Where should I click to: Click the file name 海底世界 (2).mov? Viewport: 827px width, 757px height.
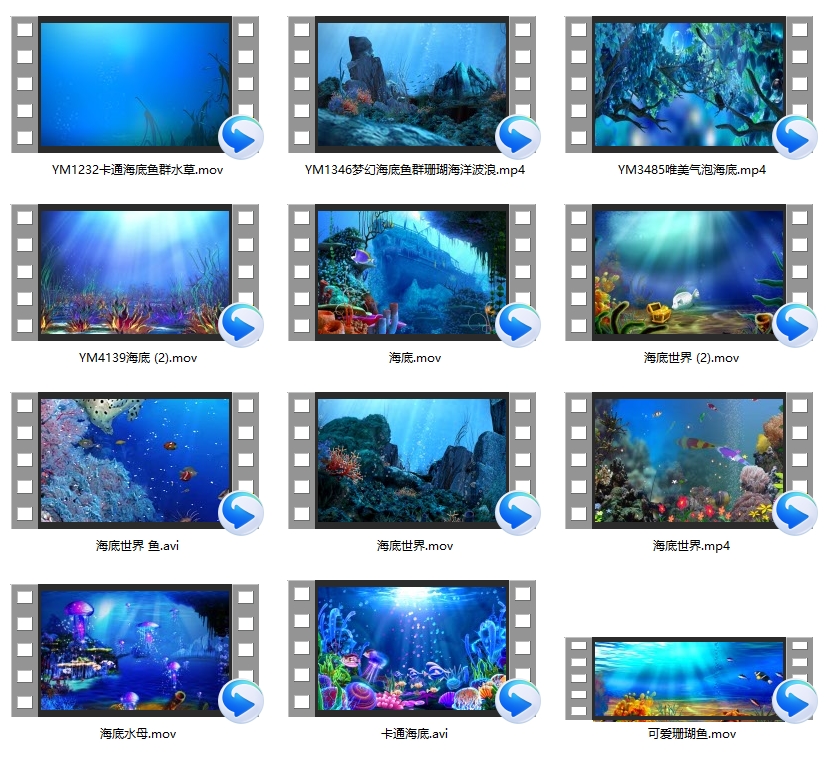[691, 358]
